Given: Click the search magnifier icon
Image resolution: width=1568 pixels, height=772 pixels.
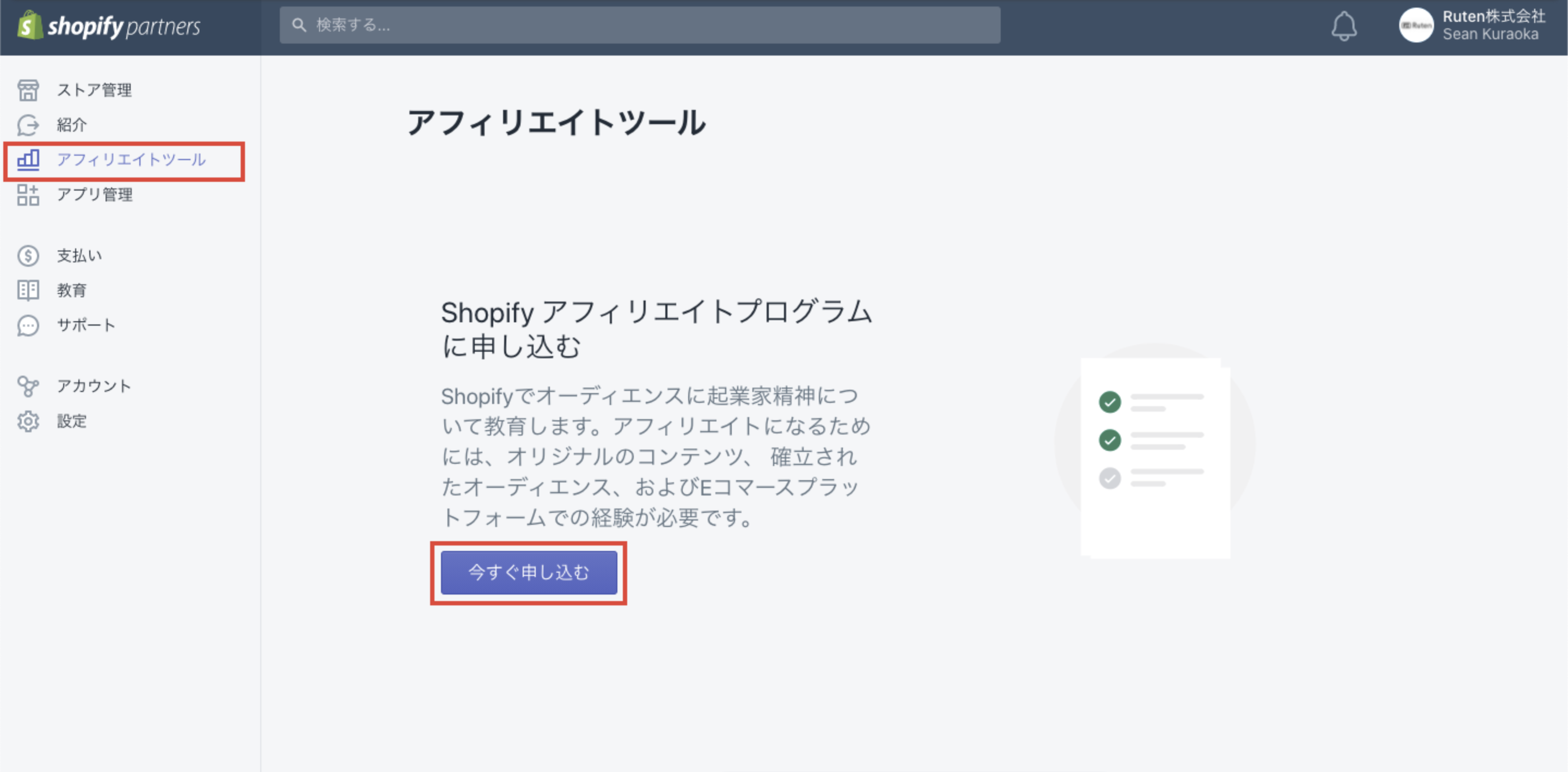Looking at the screenshot, I should [x=299, y=25].
